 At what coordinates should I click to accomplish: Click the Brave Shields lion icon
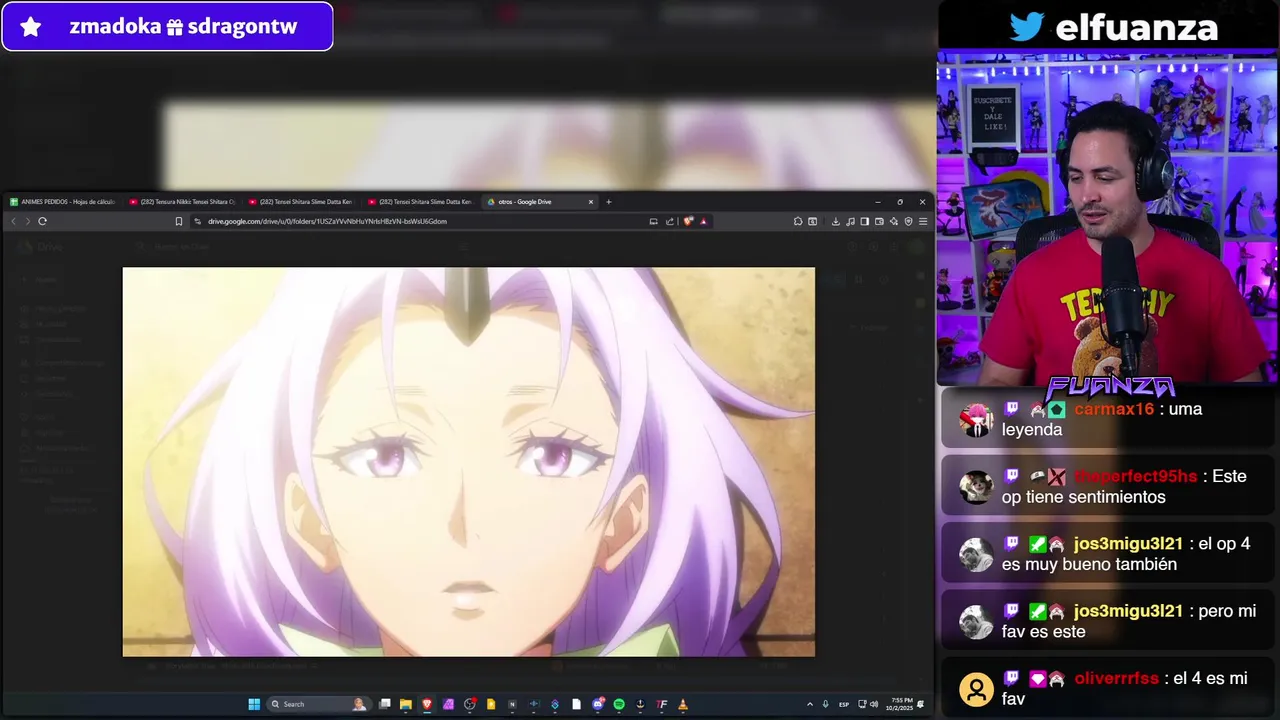(688, 221)
